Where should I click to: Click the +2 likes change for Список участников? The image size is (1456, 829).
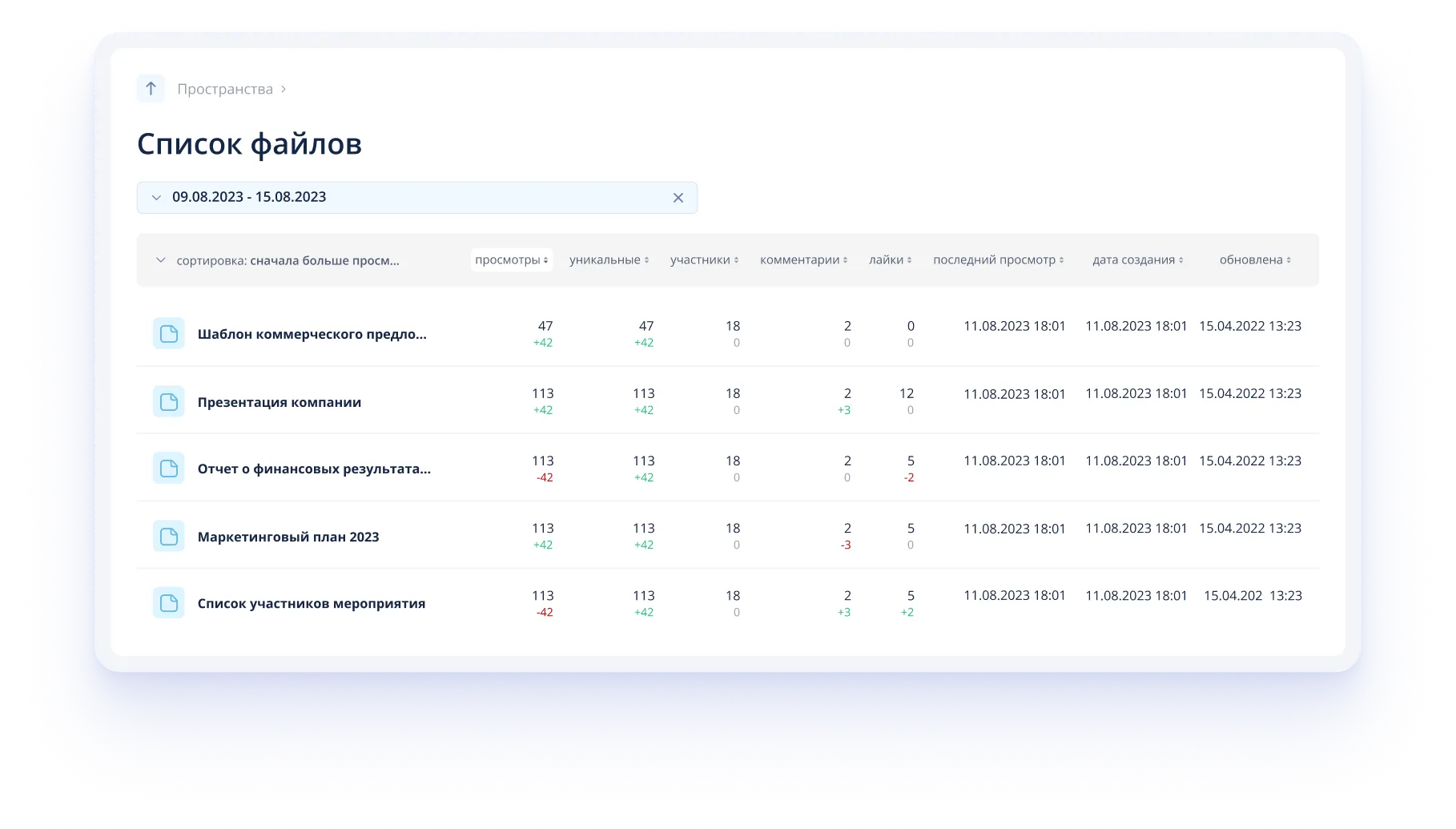pyautogui.click(x=907, y=612)
